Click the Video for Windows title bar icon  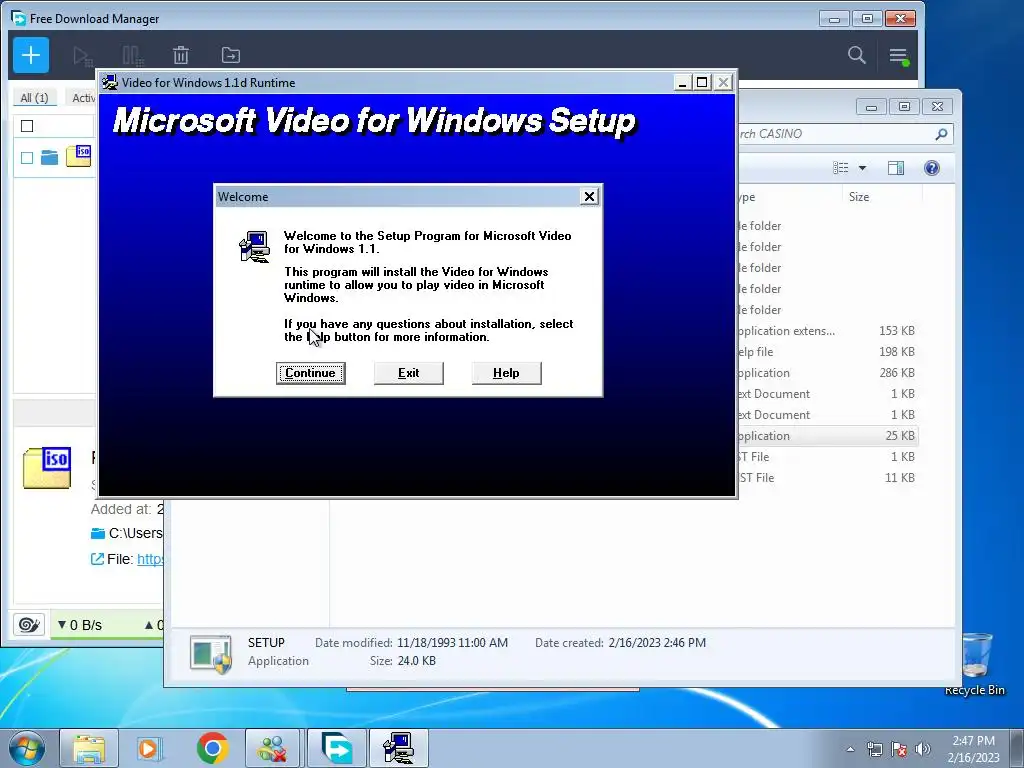point(110,82)
